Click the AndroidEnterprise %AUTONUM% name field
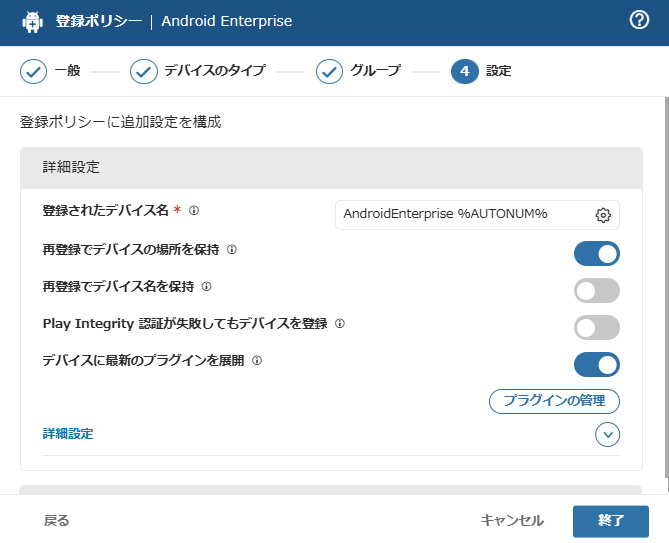Image resolution: width=669 pixels, height=543 pixels. [477, 215]
